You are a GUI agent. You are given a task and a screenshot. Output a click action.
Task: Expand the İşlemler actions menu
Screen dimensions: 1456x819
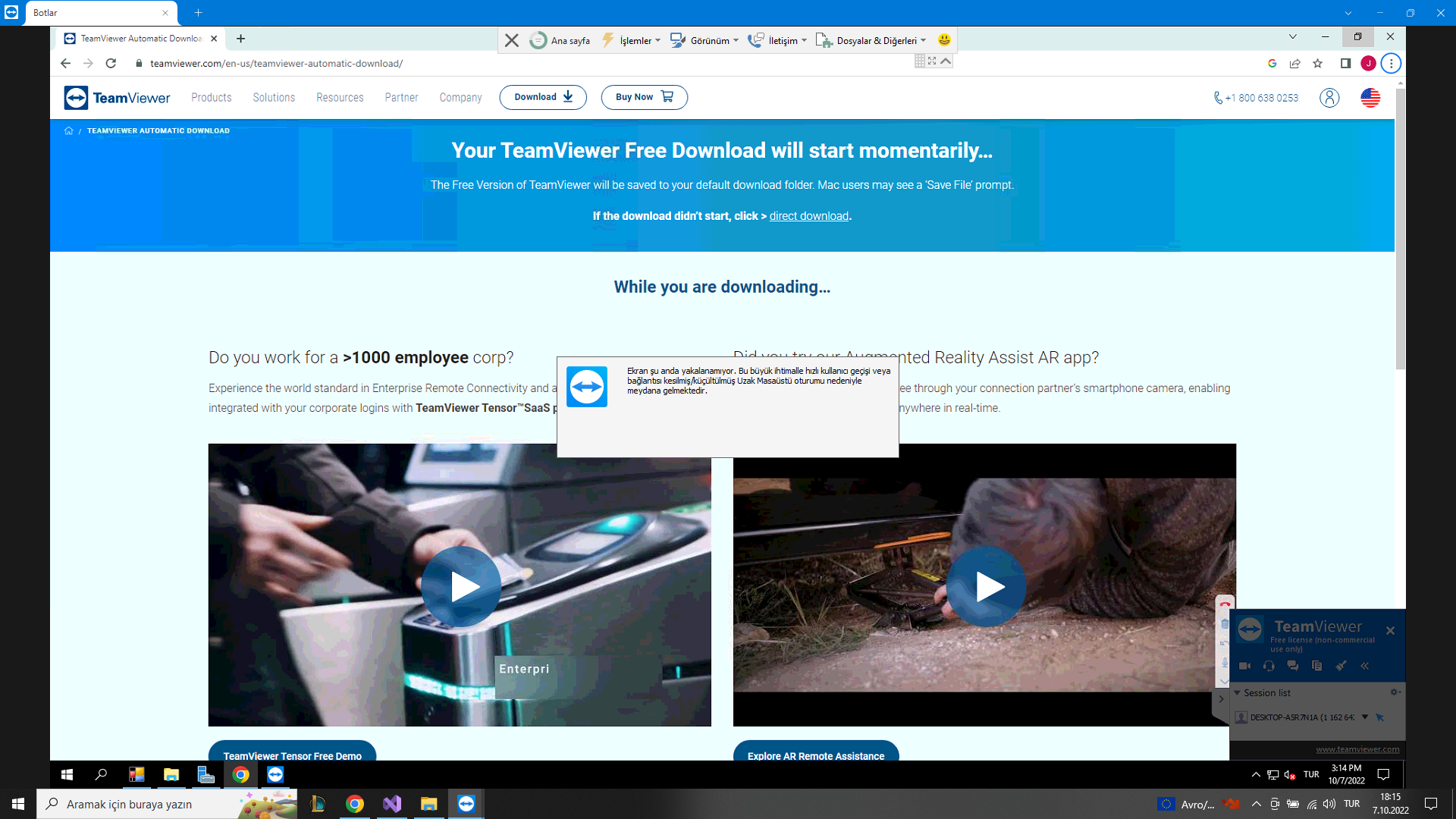(x=631, y=40)
